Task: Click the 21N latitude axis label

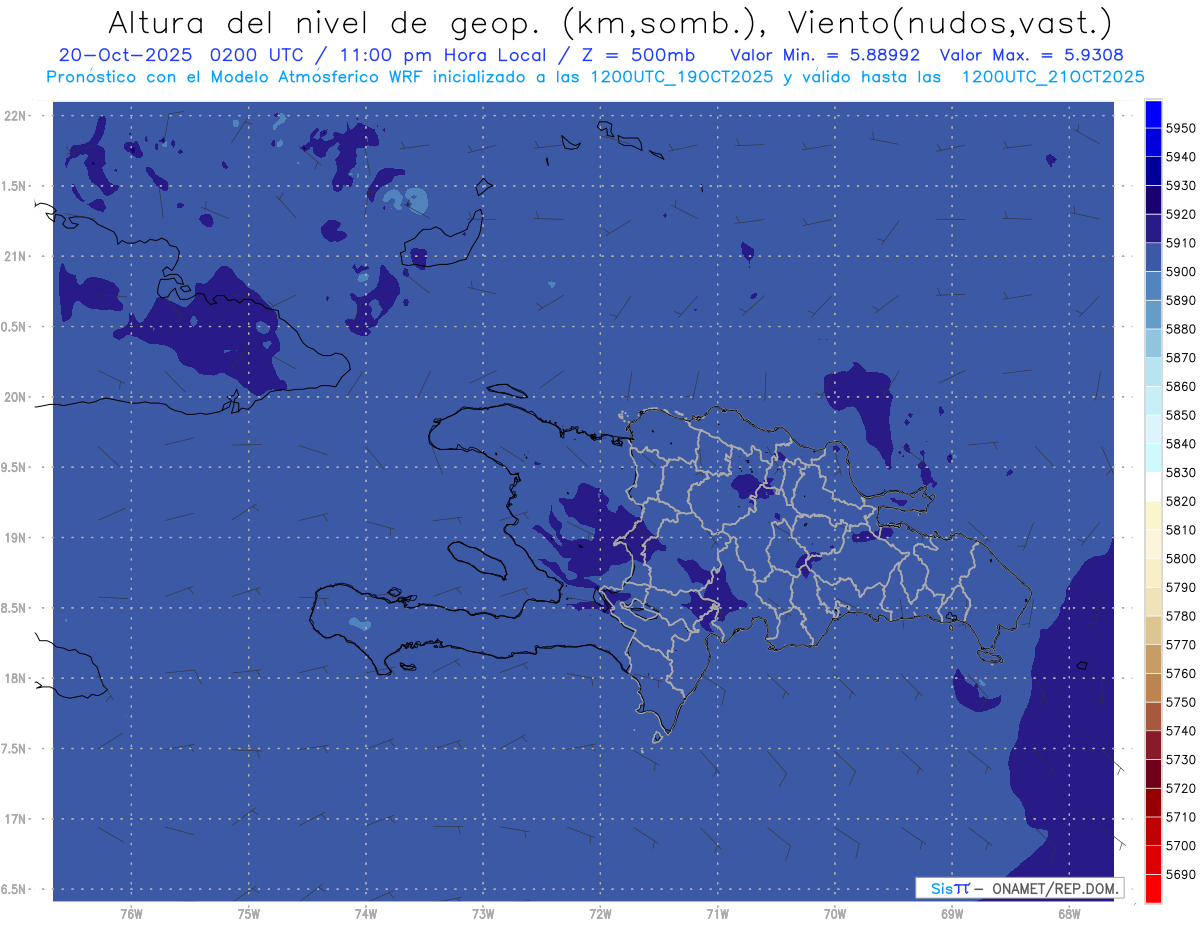Action: coord(15,257)
